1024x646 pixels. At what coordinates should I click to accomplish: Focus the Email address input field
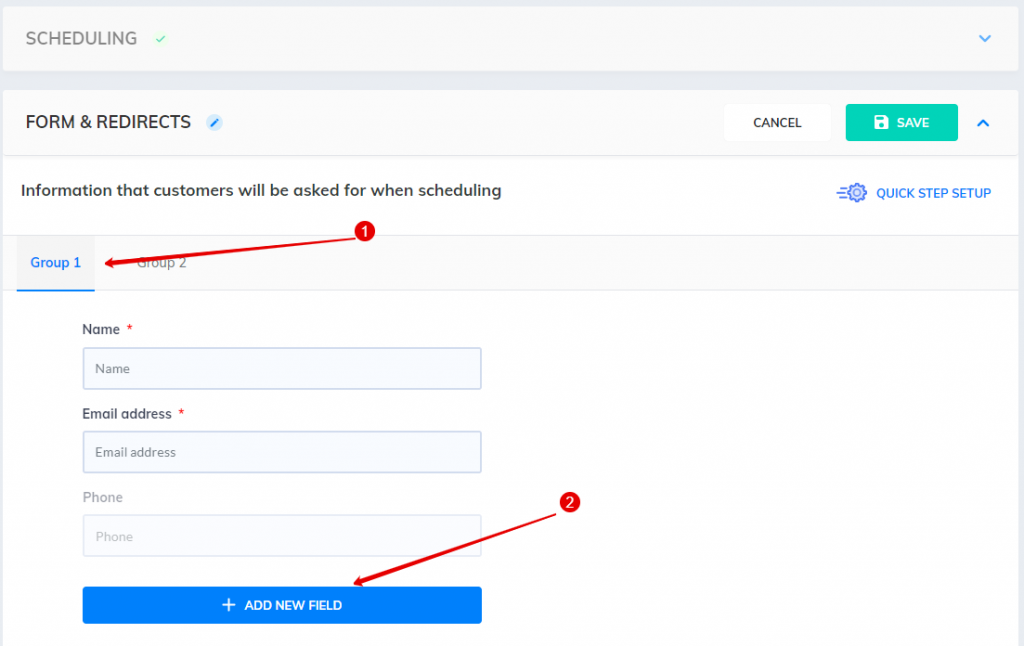tap(282, 452)
